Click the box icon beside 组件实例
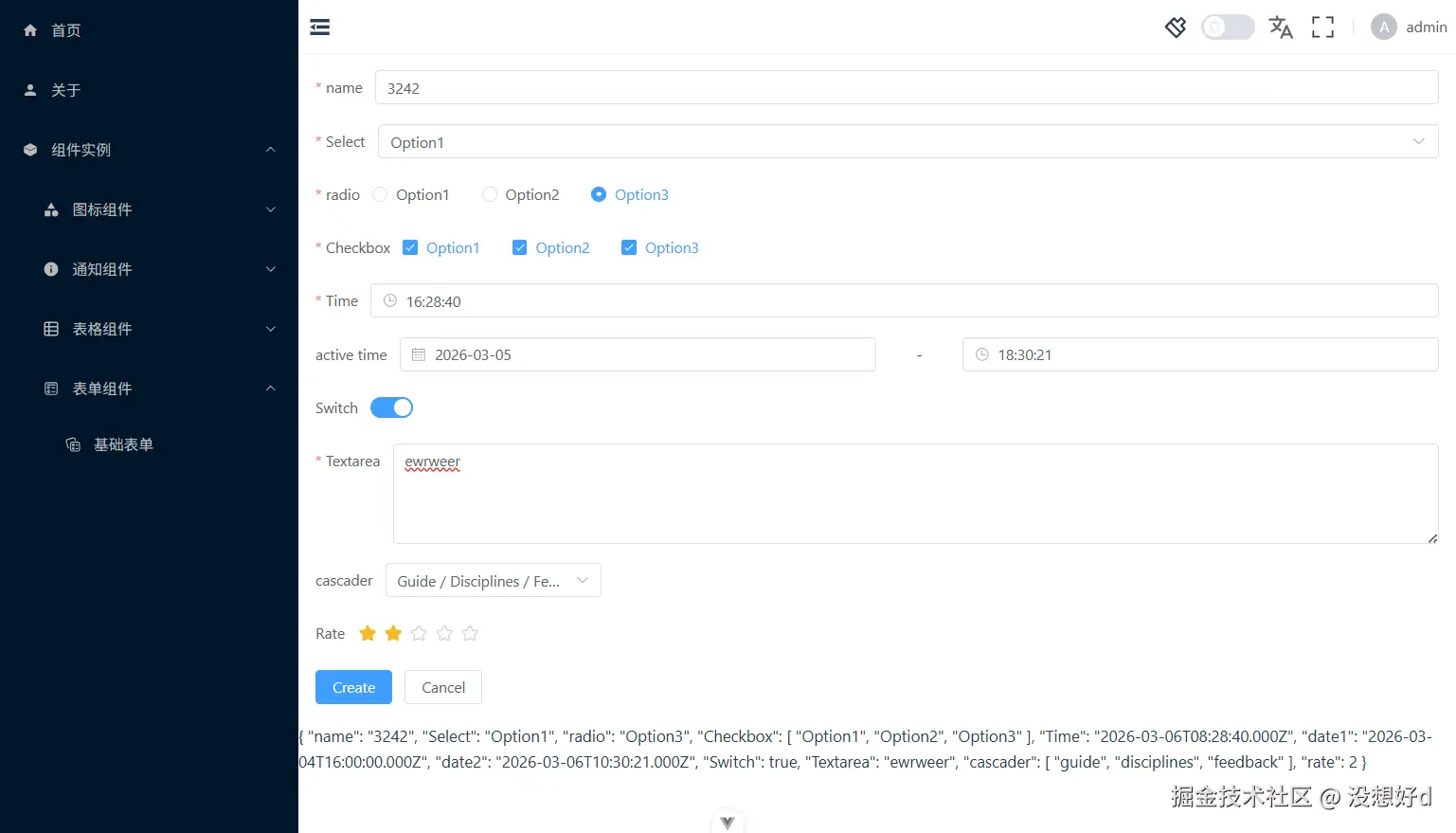 point(30,150)
